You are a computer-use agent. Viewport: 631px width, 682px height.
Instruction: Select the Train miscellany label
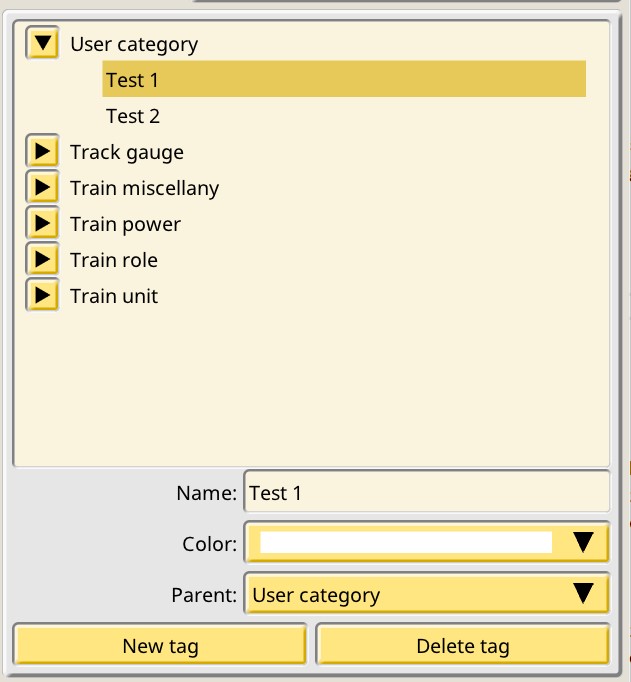[144, 189]
